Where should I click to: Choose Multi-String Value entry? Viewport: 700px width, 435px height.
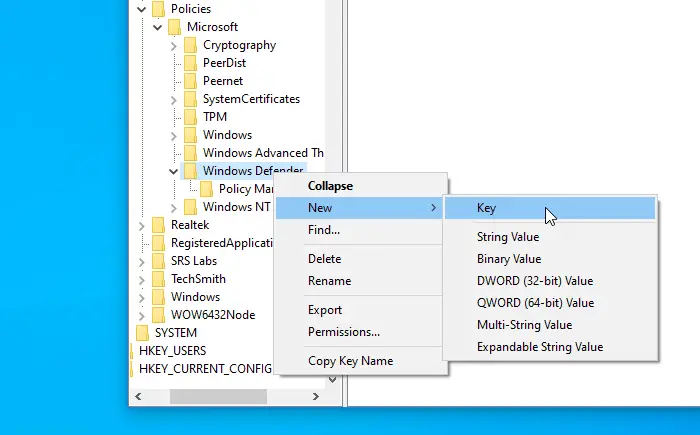524,325
